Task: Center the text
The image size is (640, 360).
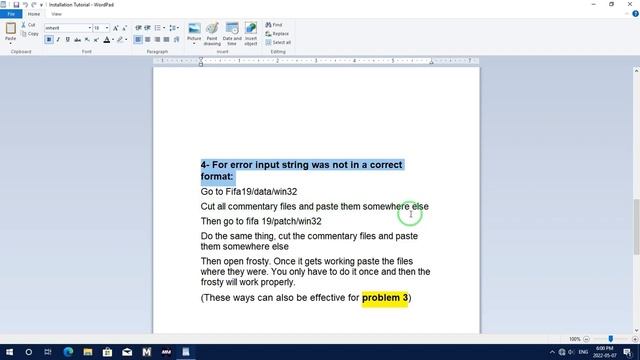Action: (148, 40)
